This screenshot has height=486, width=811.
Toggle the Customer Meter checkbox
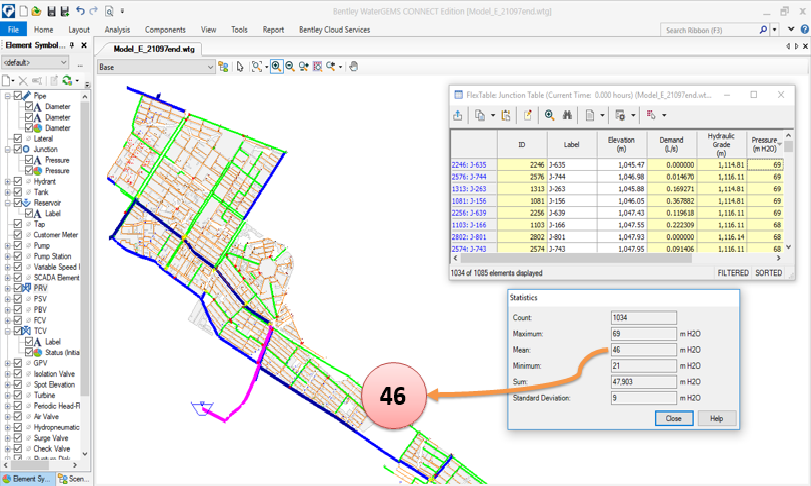[x=18, y=235]
